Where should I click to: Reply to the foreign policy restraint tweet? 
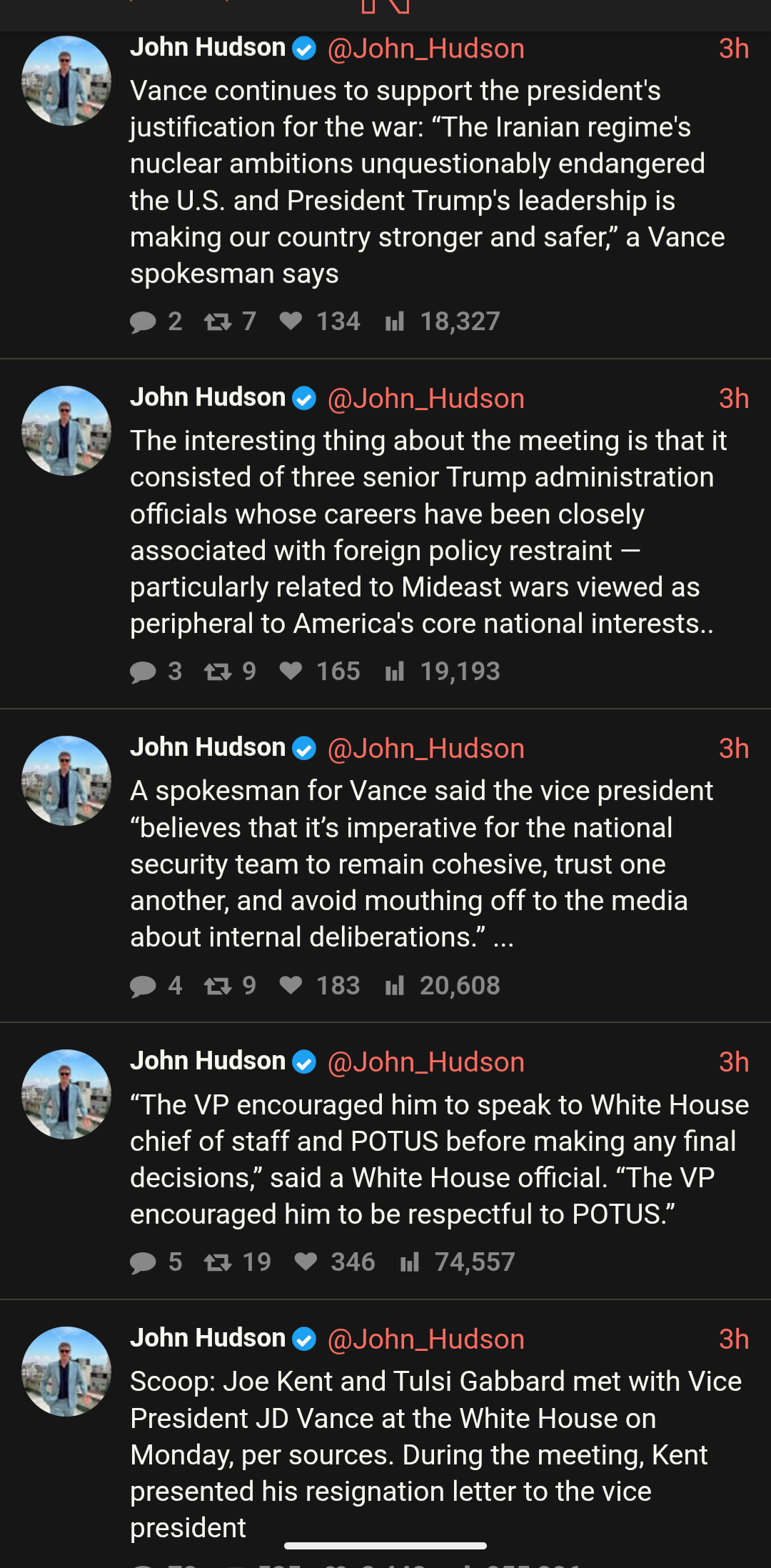(143, 672)
